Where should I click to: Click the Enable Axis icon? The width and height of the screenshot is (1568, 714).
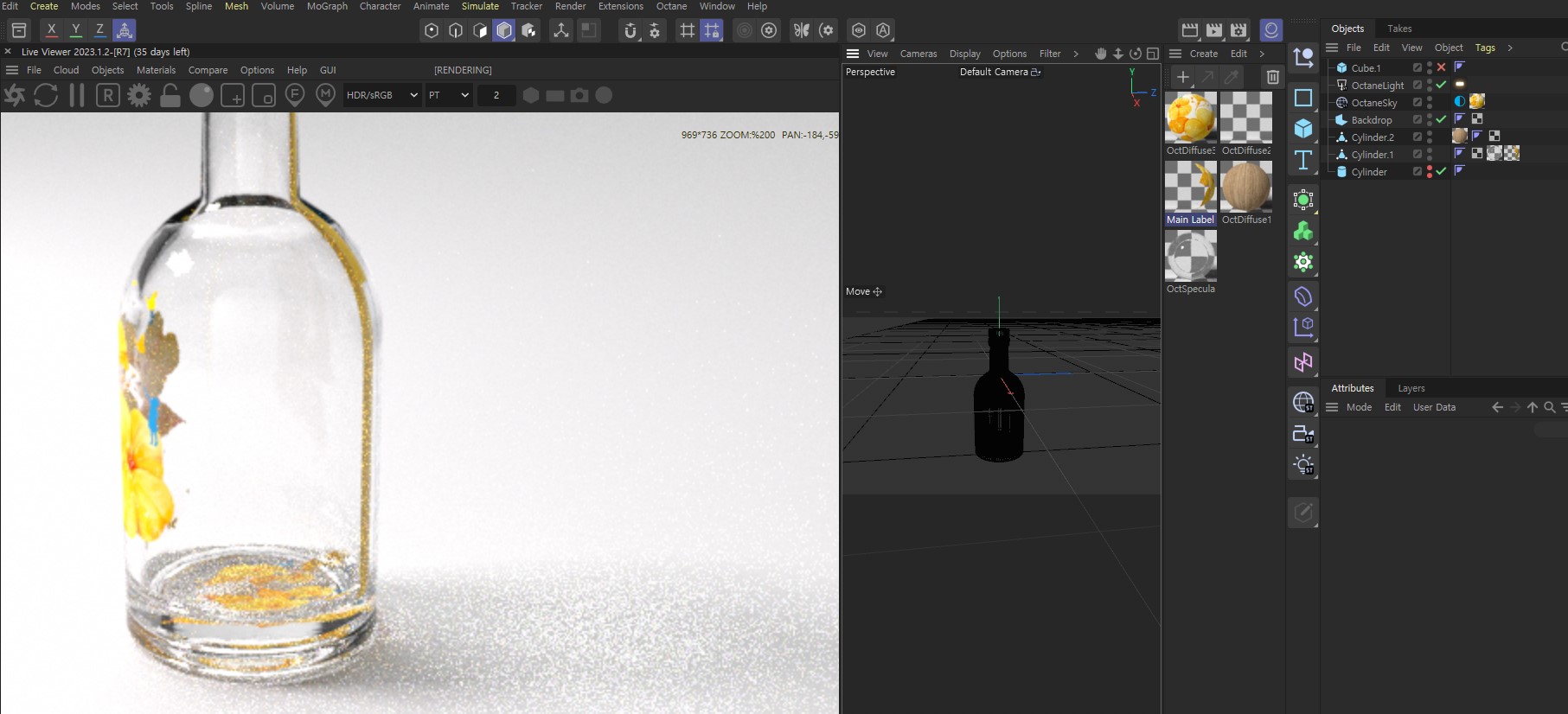tap(561, 30)
